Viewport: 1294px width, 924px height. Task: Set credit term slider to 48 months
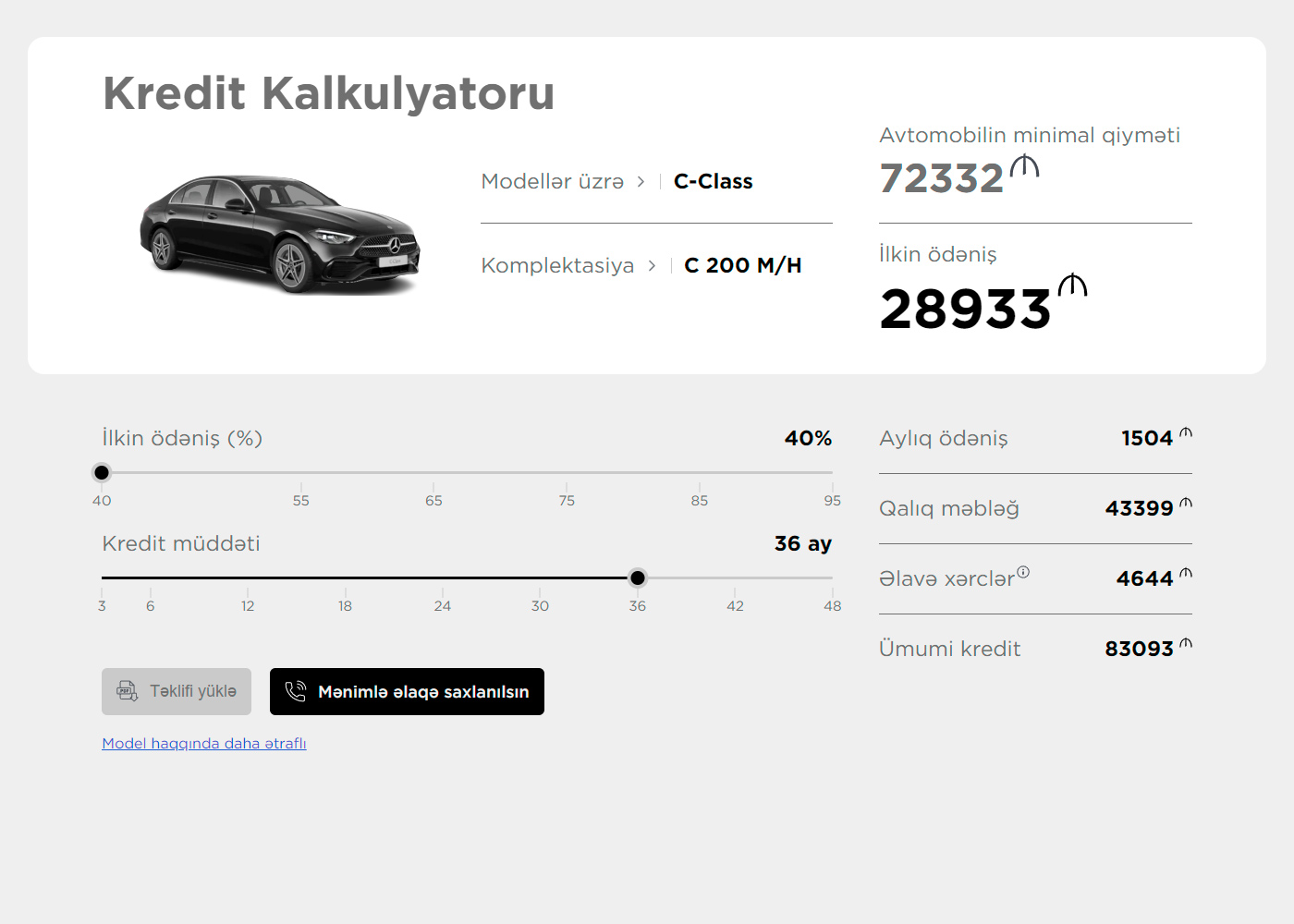tap(832, 578)
